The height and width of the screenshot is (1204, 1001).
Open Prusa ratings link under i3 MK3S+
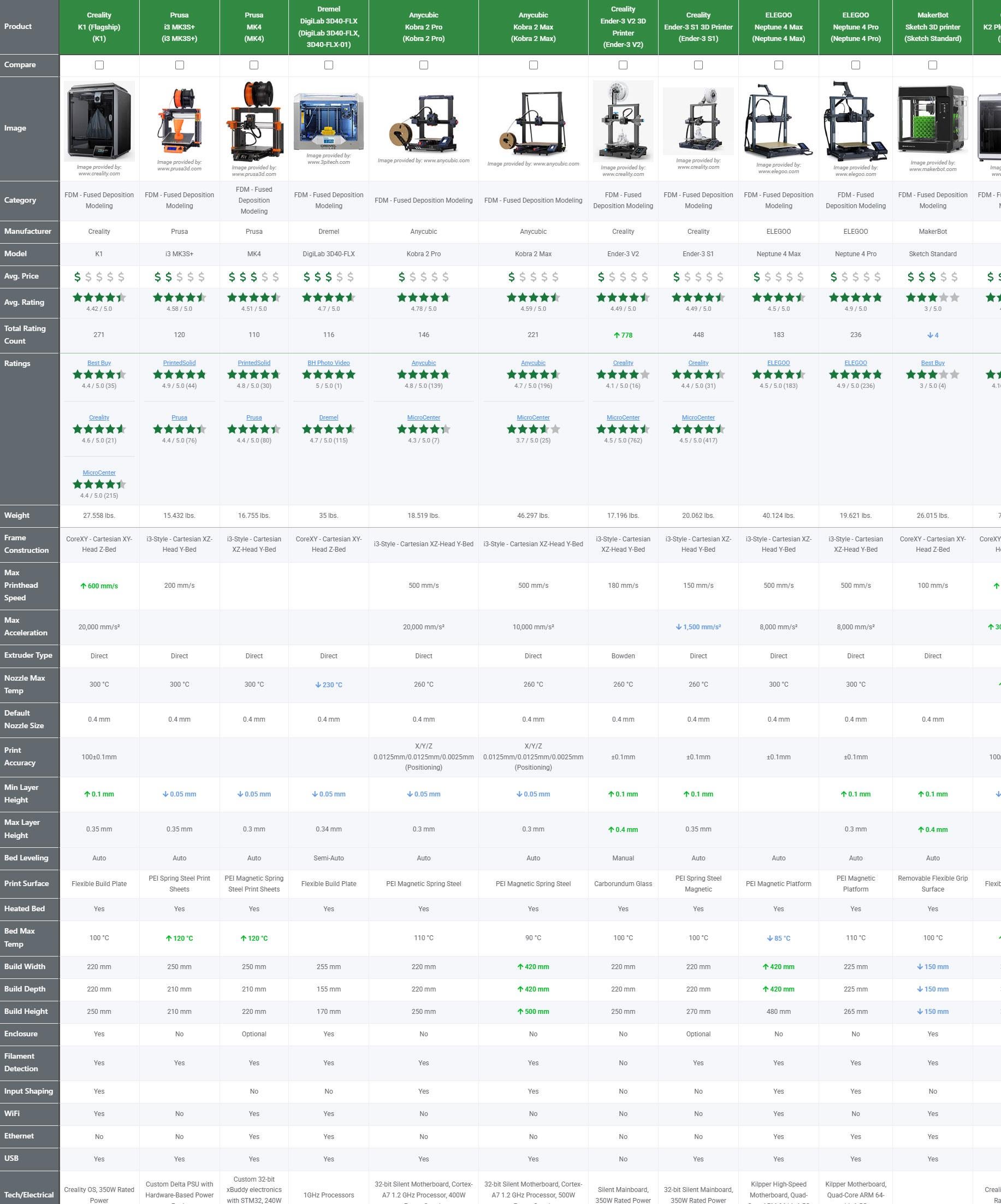179,417
